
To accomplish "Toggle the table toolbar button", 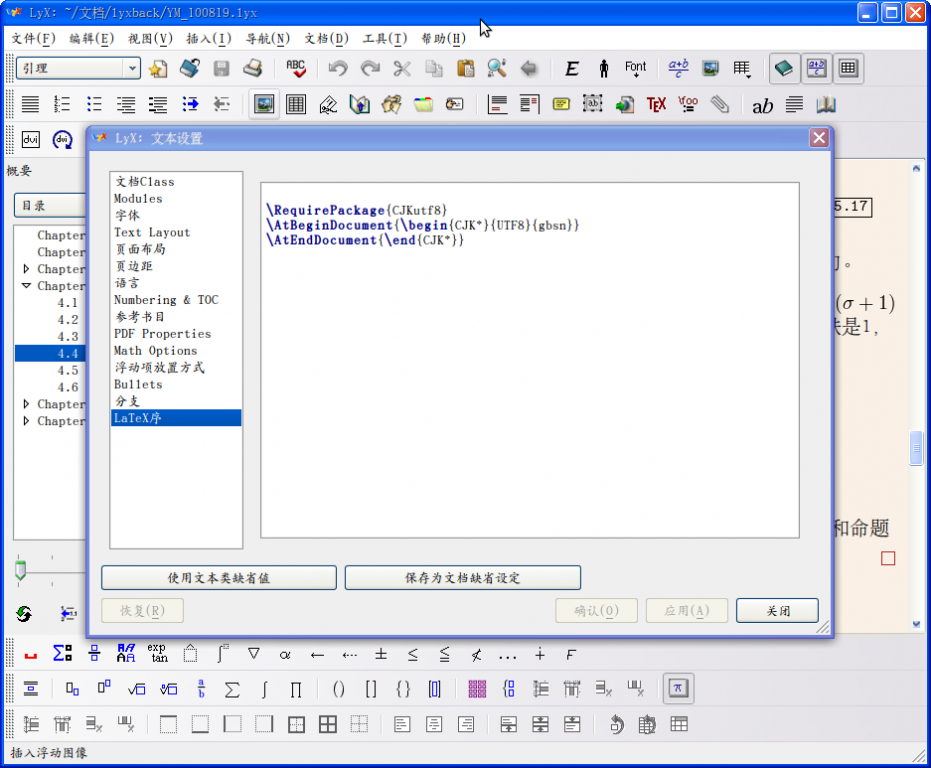I will point(849,68).
